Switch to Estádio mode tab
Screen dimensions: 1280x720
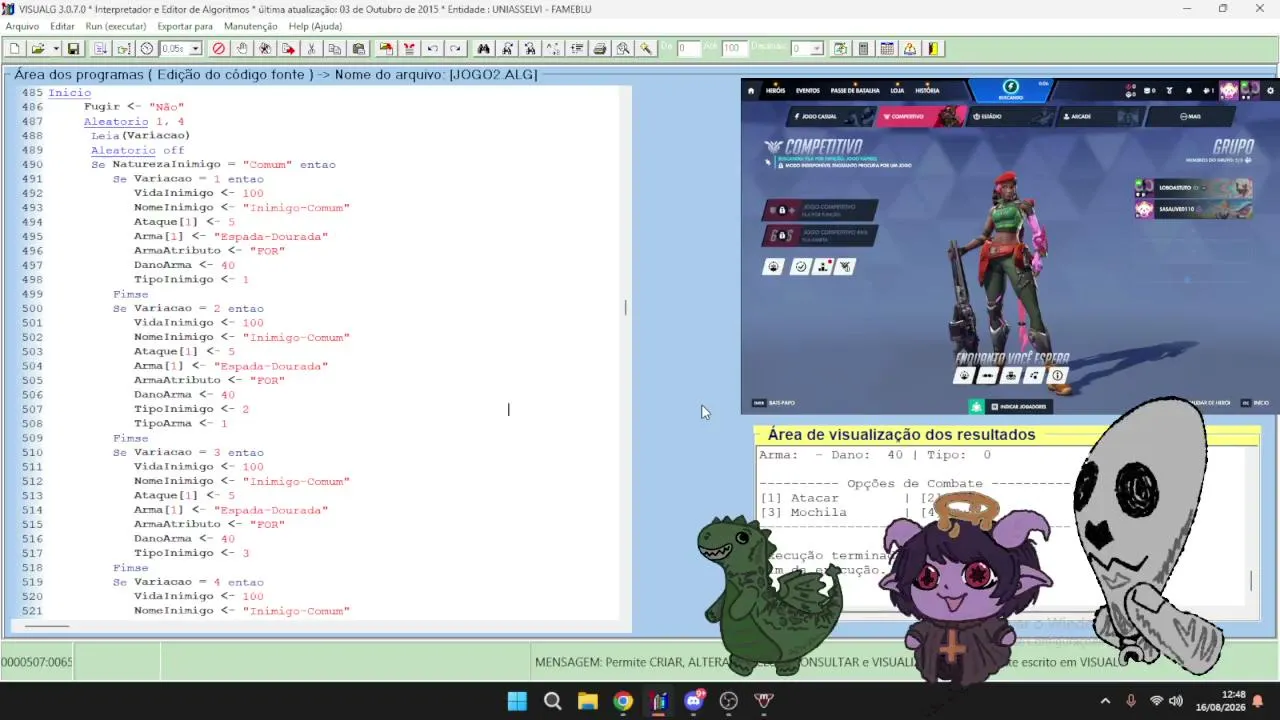point(1009,116)
